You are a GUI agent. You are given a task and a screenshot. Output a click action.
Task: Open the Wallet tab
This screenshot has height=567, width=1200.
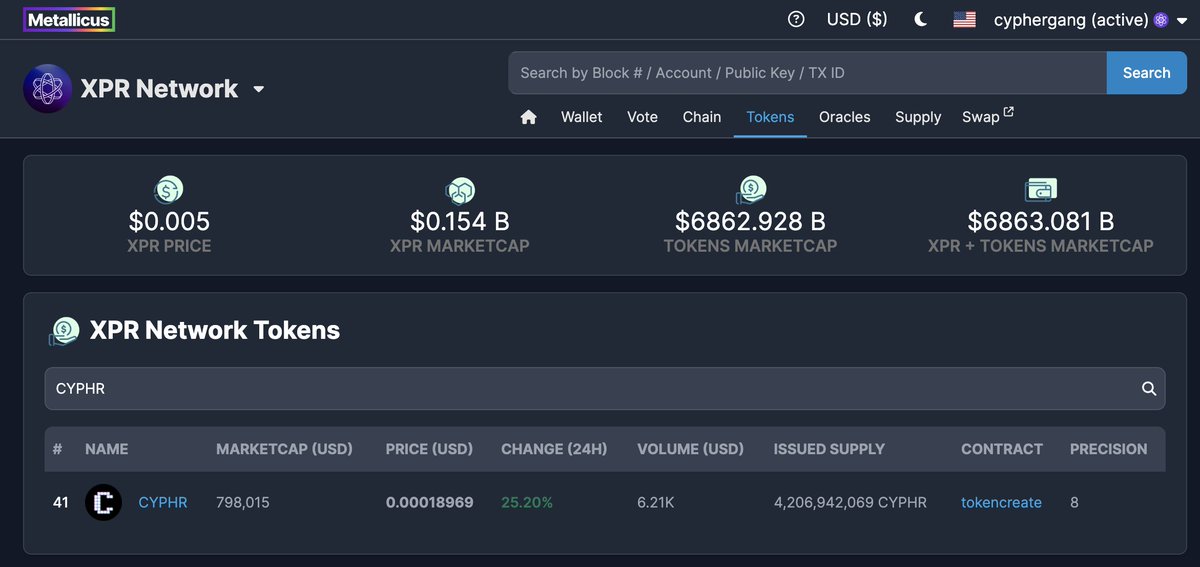tap(582, 117)
